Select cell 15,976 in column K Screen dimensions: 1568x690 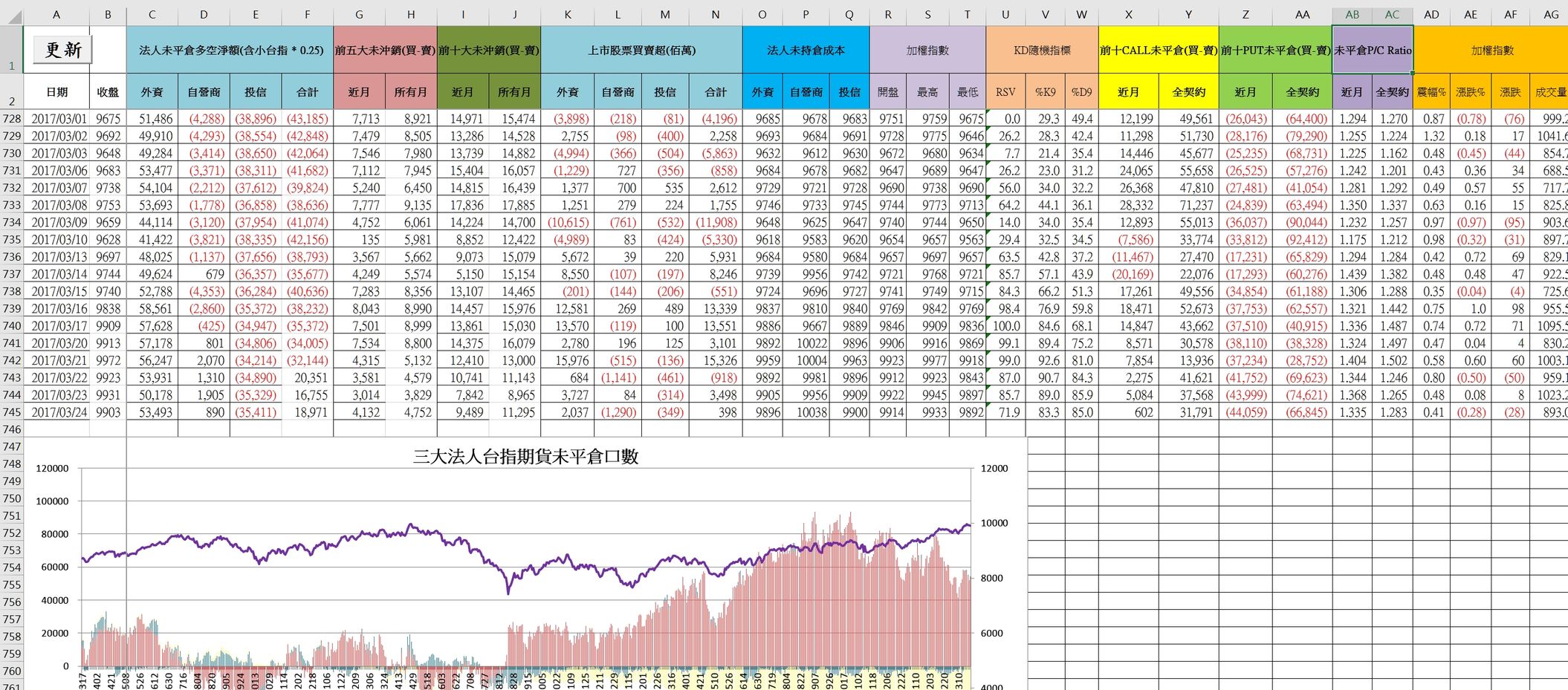coord(568,360)
